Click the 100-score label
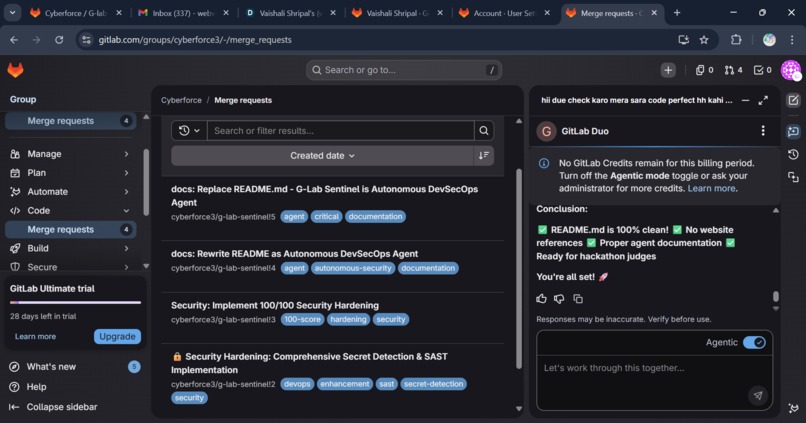This screenshot has height=423, width=806. (302, 319)
